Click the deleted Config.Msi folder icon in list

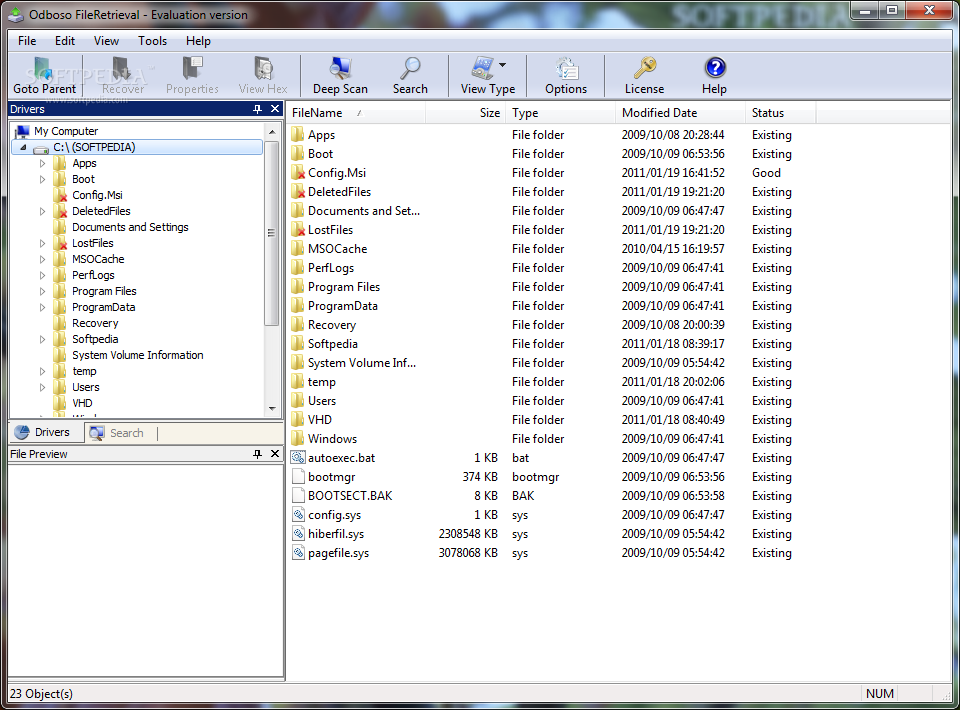click(x=298, y=173)
